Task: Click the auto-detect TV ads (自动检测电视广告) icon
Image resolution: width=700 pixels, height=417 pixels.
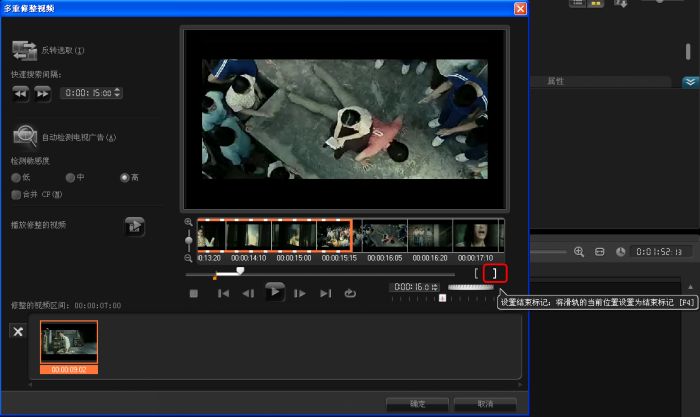Action: 26,137
